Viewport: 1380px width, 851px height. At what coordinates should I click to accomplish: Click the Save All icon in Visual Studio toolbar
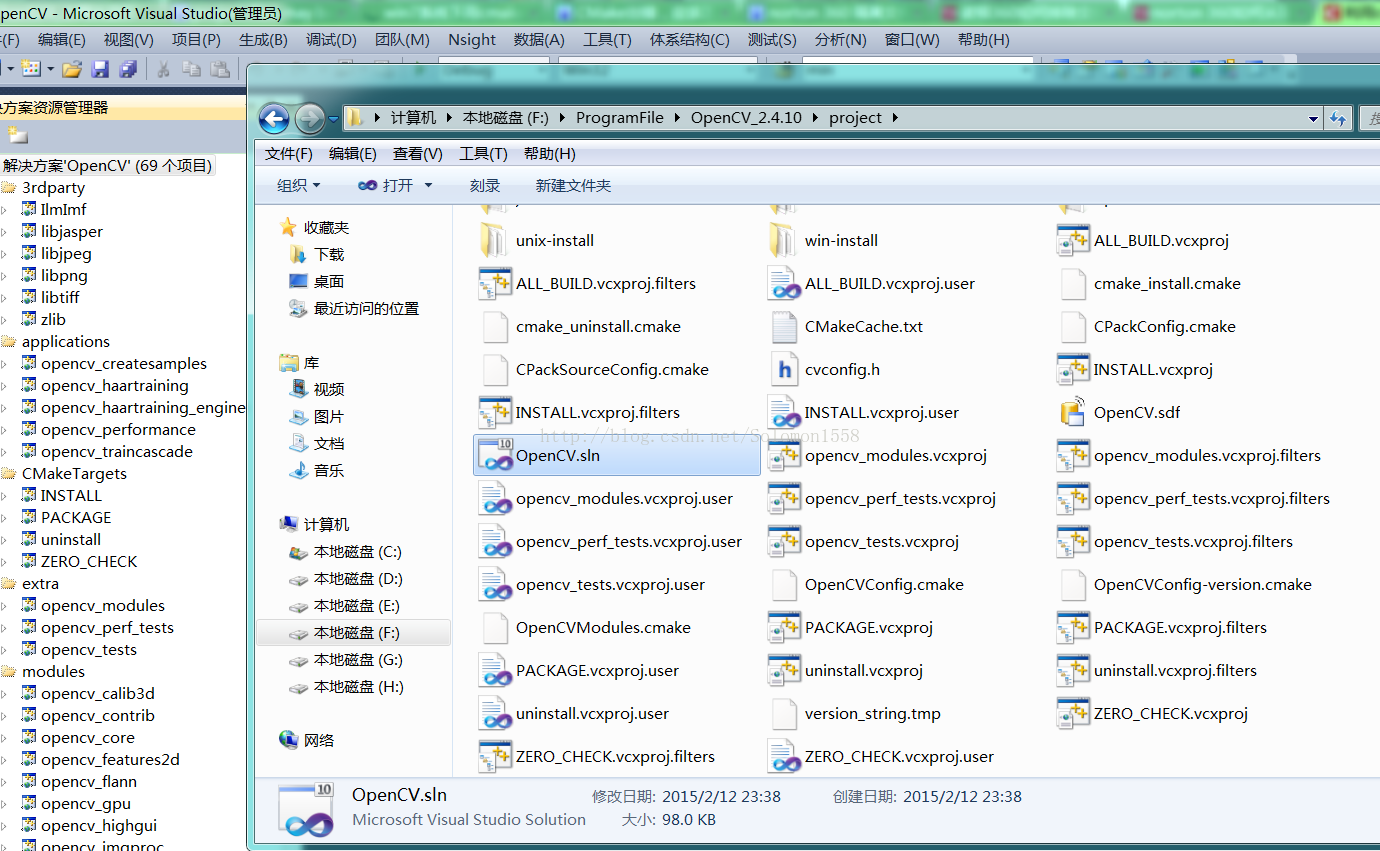tap(128, 69)
